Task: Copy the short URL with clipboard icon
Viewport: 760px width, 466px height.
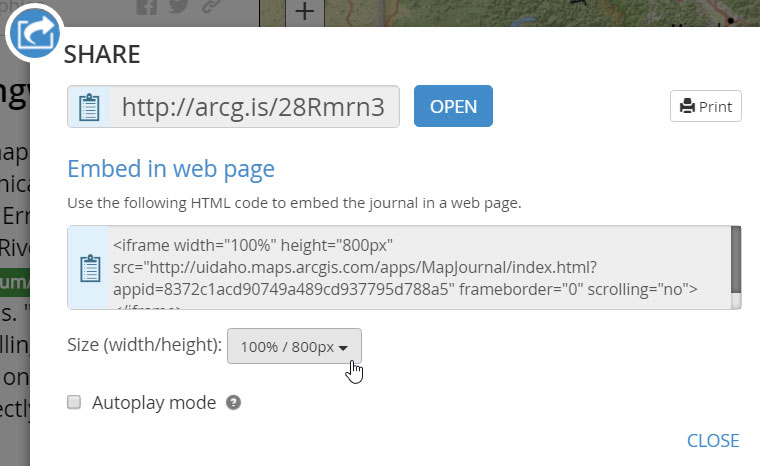Action: pyautogui.click(x=89, y=107)
